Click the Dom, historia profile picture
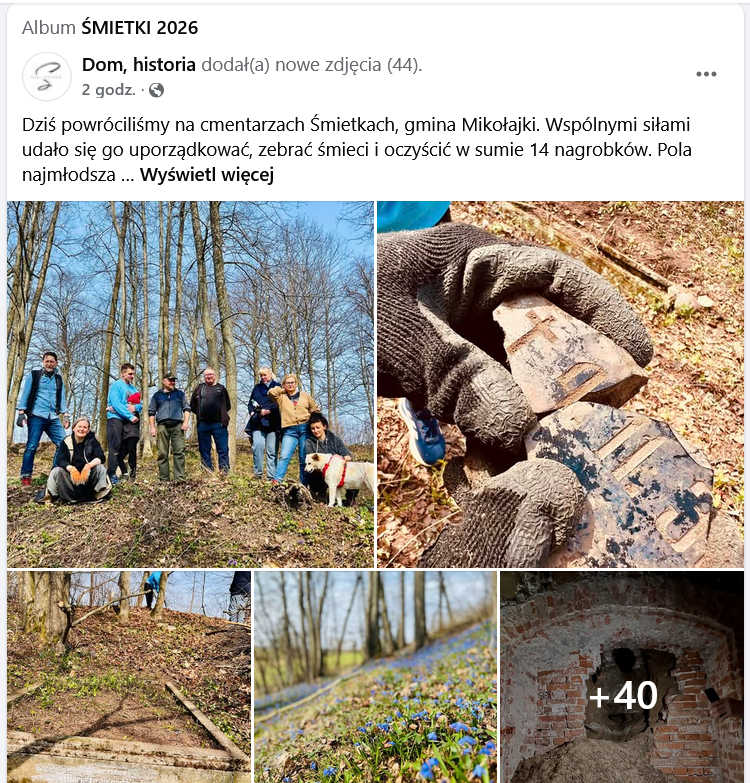The height and width of the screenshot is (783, 750). tap(47, 76)
